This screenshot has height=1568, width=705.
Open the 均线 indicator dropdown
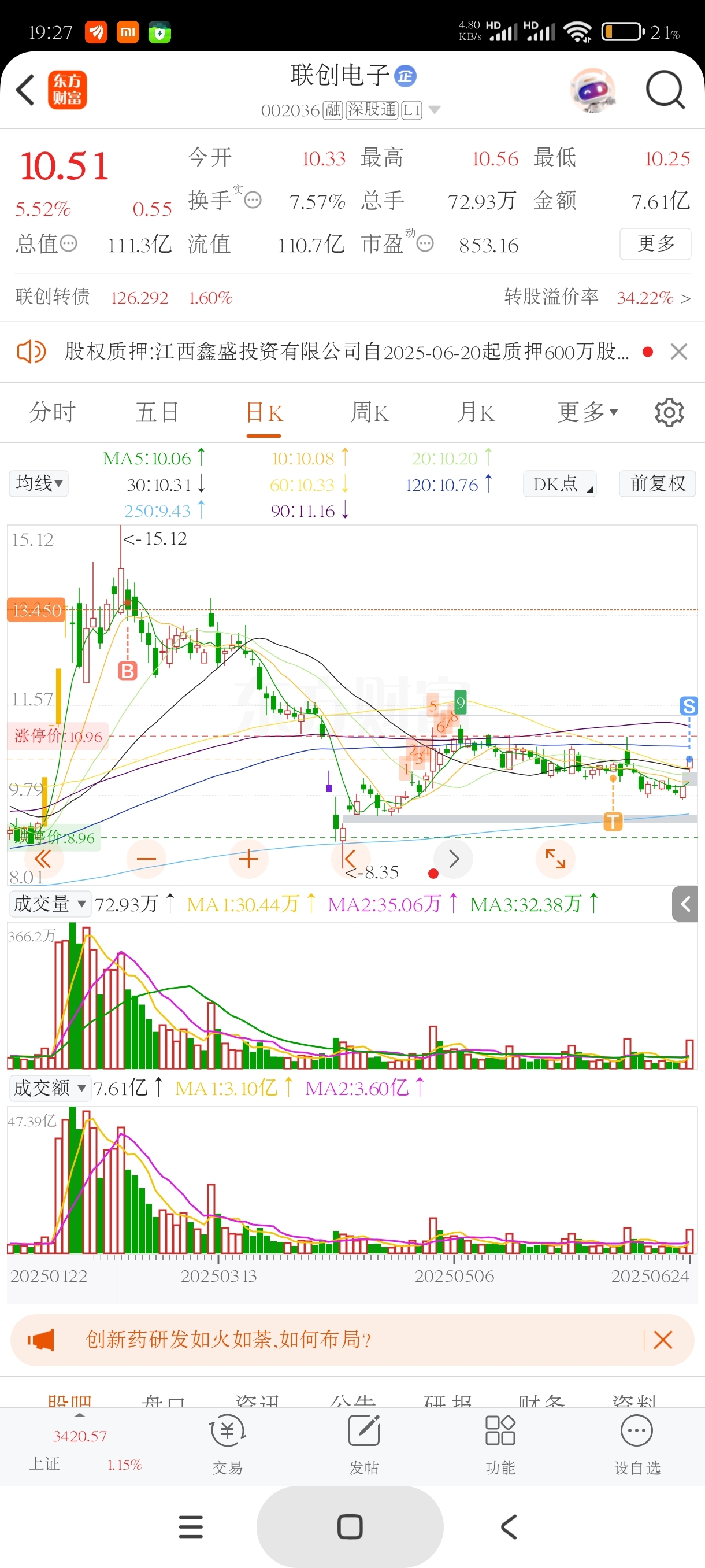(39, 484)
